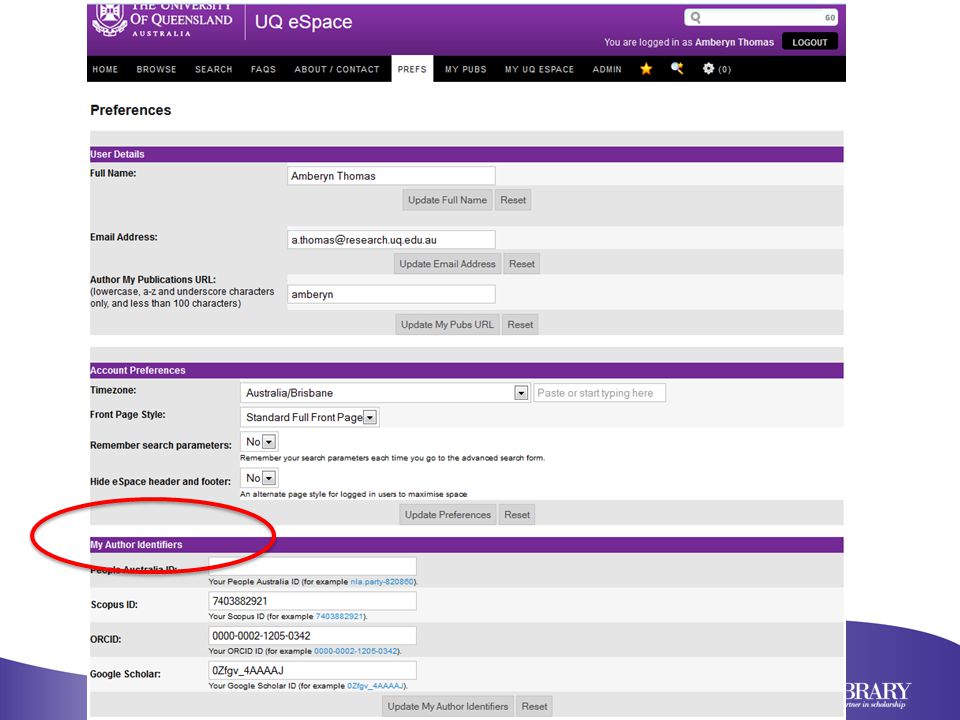Reset the My Publications URL field
The image size is (960, 720).
[x=520, y=324]
